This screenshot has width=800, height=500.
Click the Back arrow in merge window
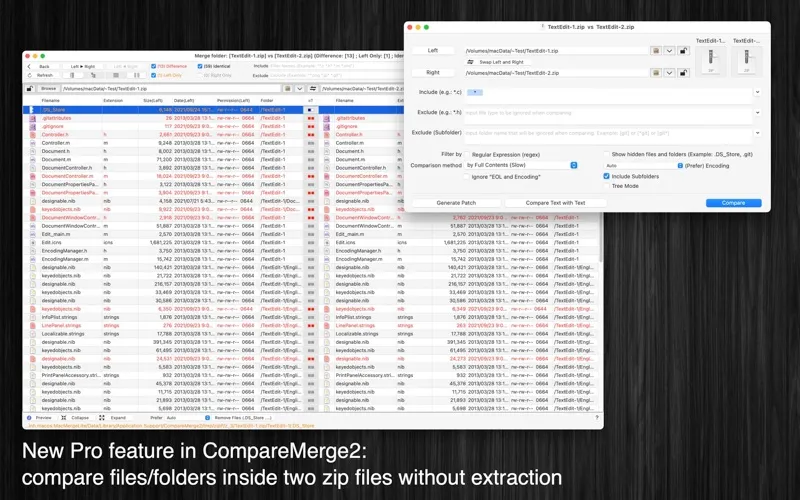pyautogui.click(x=29, y=66)
